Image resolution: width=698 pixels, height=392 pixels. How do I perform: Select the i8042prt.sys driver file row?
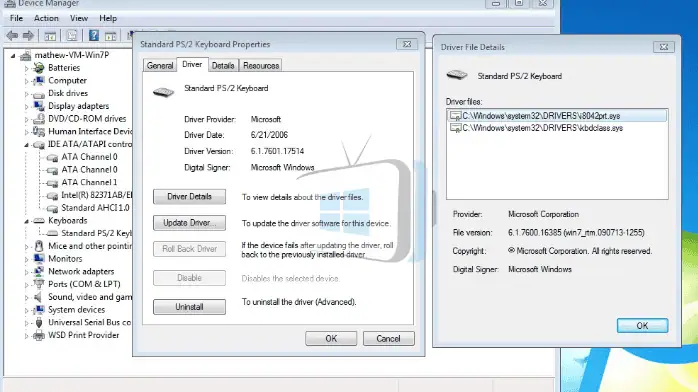557,116
